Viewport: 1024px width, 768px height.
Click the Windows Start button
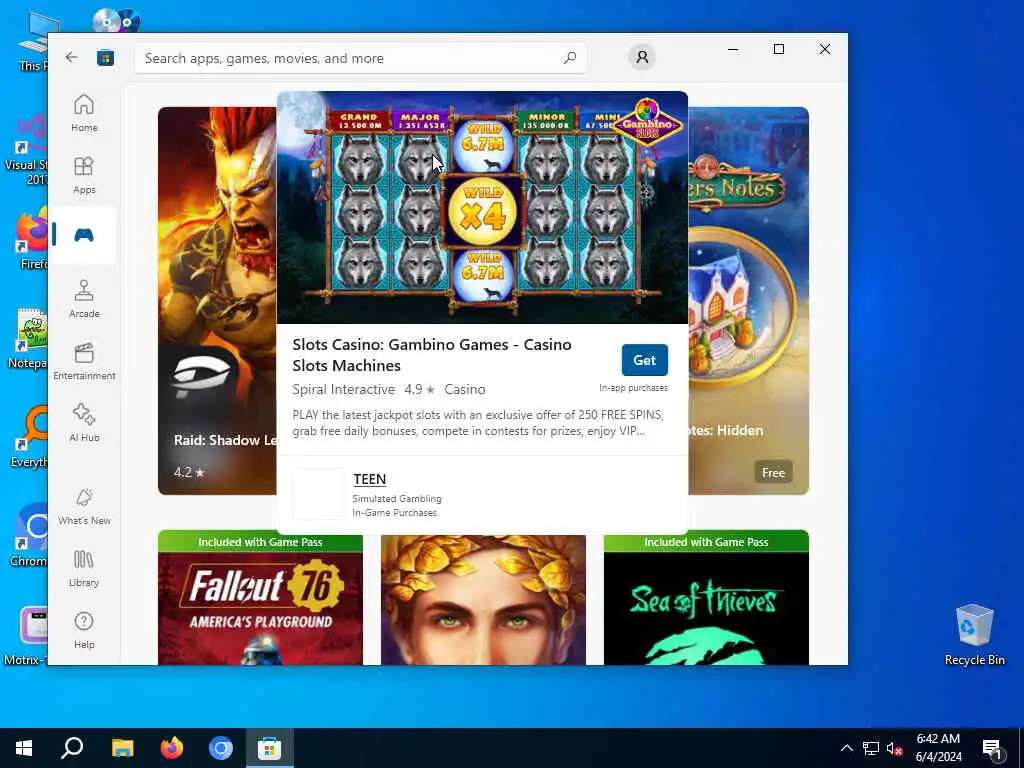pyautogui.click(x=24, y=748)
